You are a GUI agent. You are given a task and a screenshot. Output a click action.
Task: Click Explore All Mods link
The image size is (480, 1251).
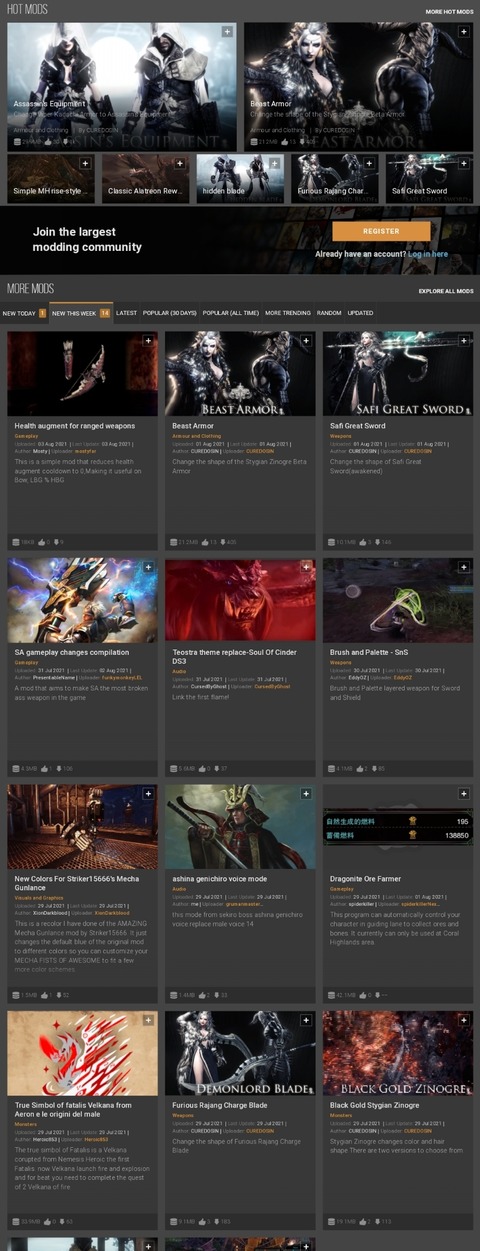[x=446, y=291]
